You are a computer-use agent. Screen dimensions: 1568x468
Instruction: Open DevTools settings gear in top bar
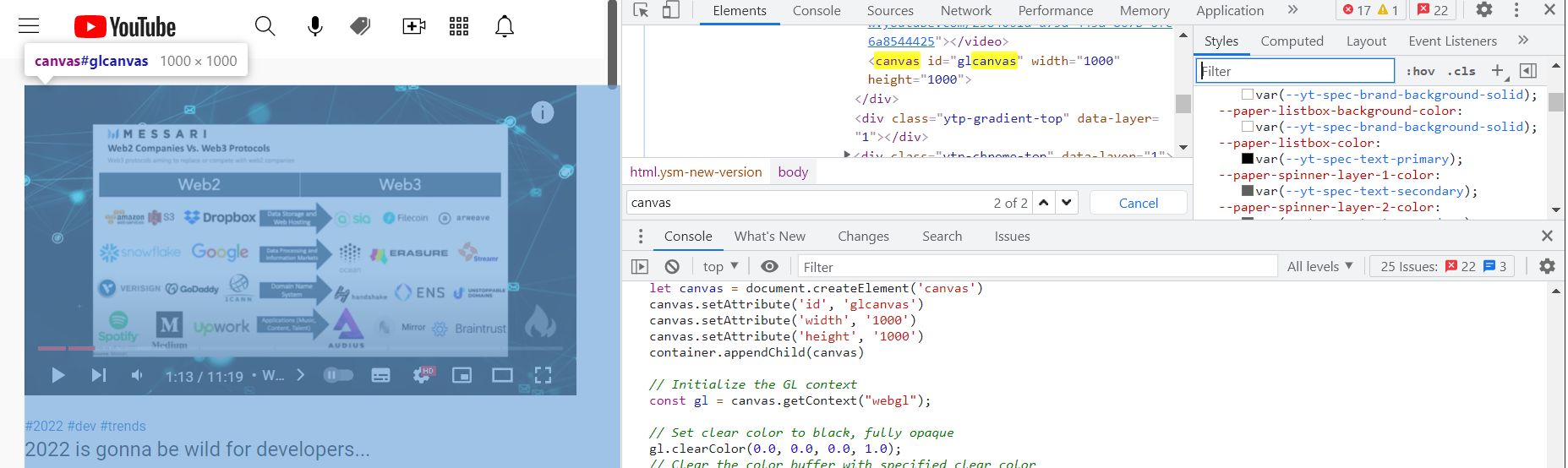pyautogui.click(x=1484, y=10)
